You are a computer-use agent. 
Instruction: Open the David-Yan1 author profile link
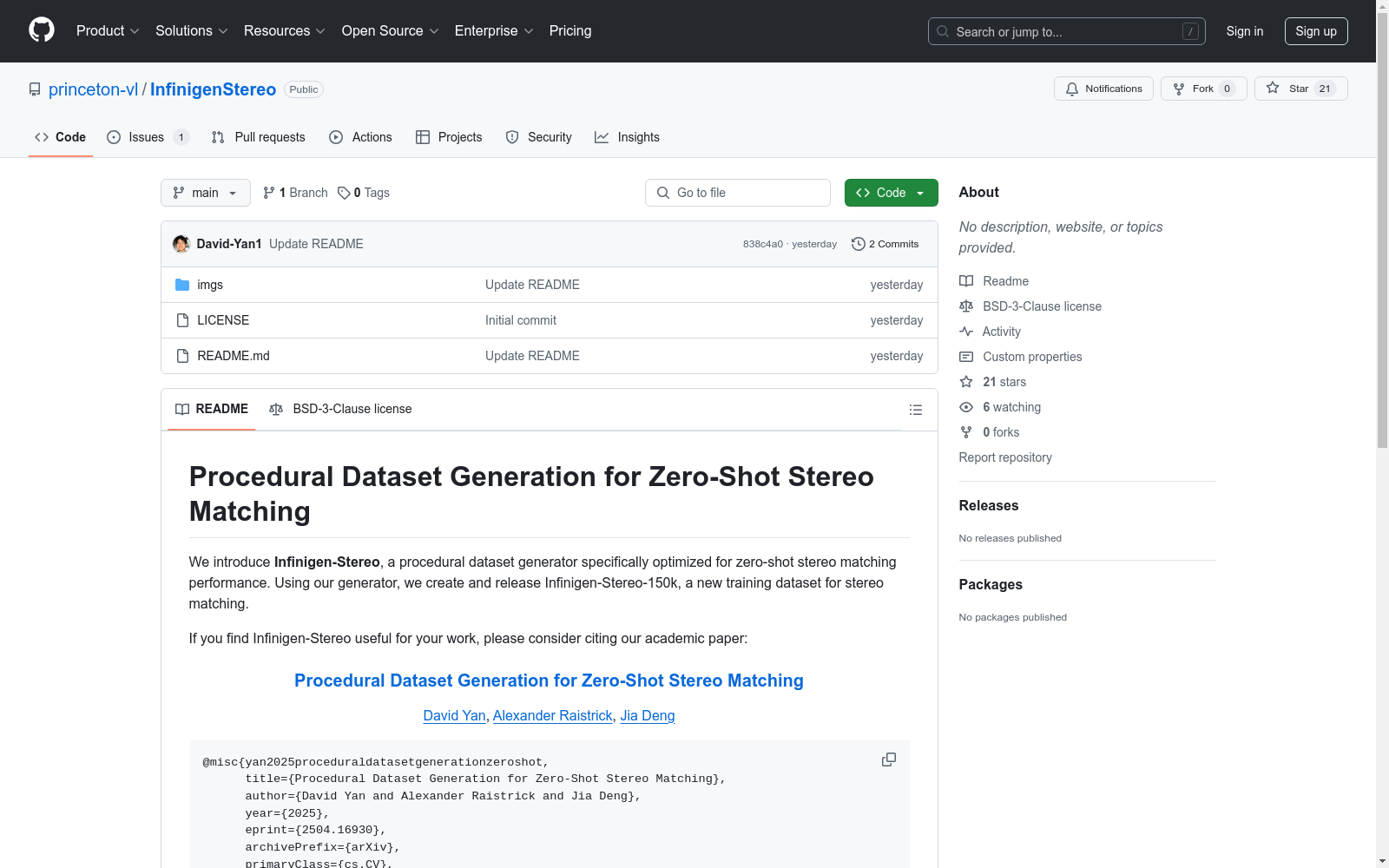pyautogui.click(x=229, y=244)
